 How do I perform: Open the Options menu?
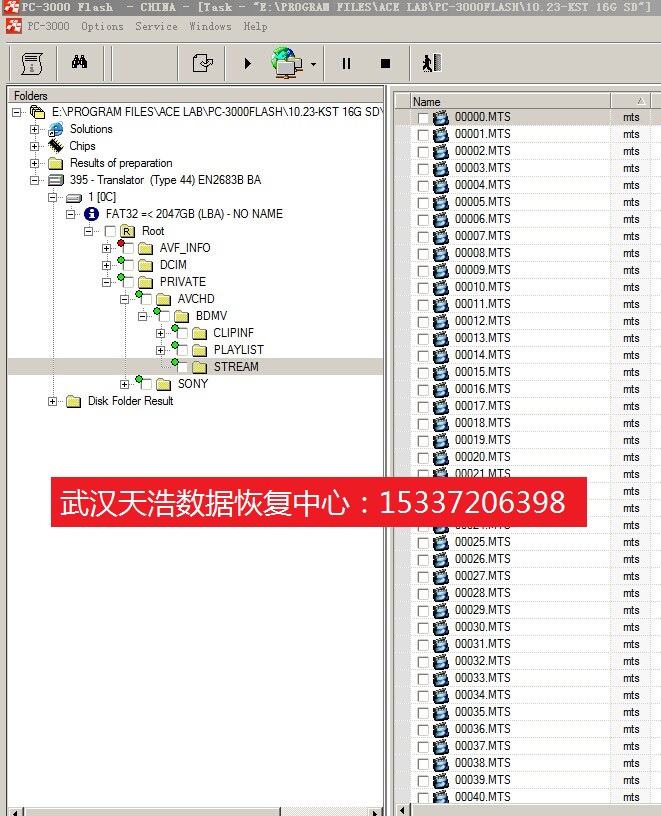pos(102,26)
